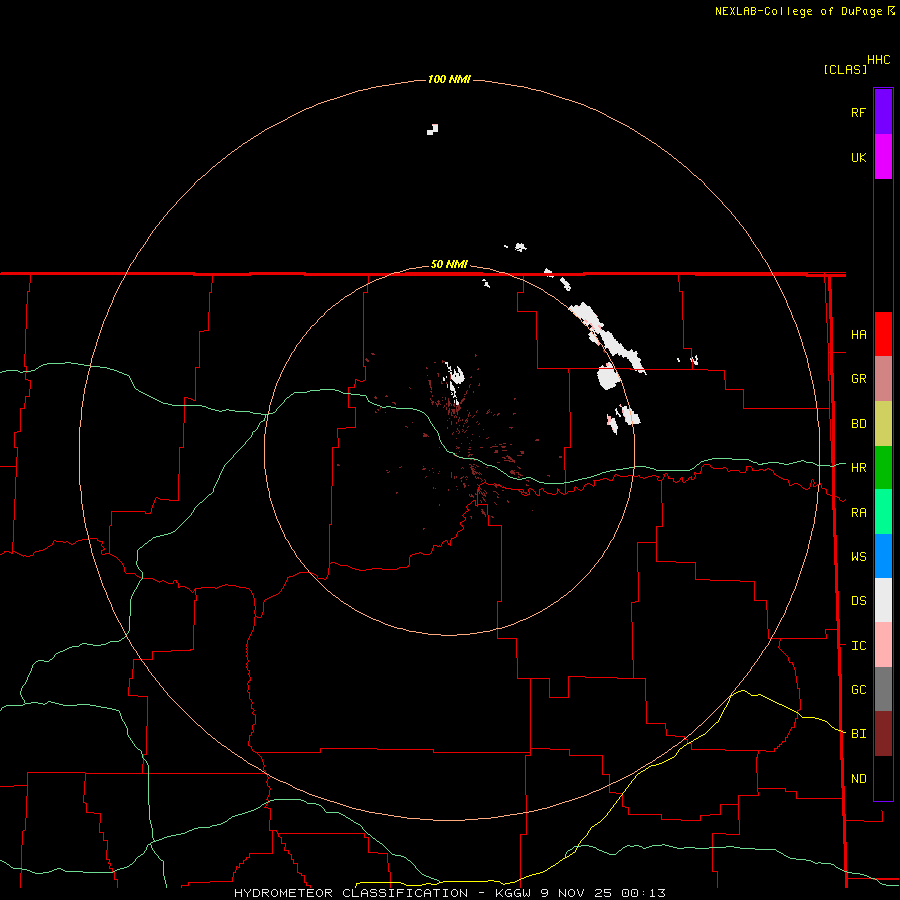Click the WS legend label
The image size is (900, 900).
858,556
